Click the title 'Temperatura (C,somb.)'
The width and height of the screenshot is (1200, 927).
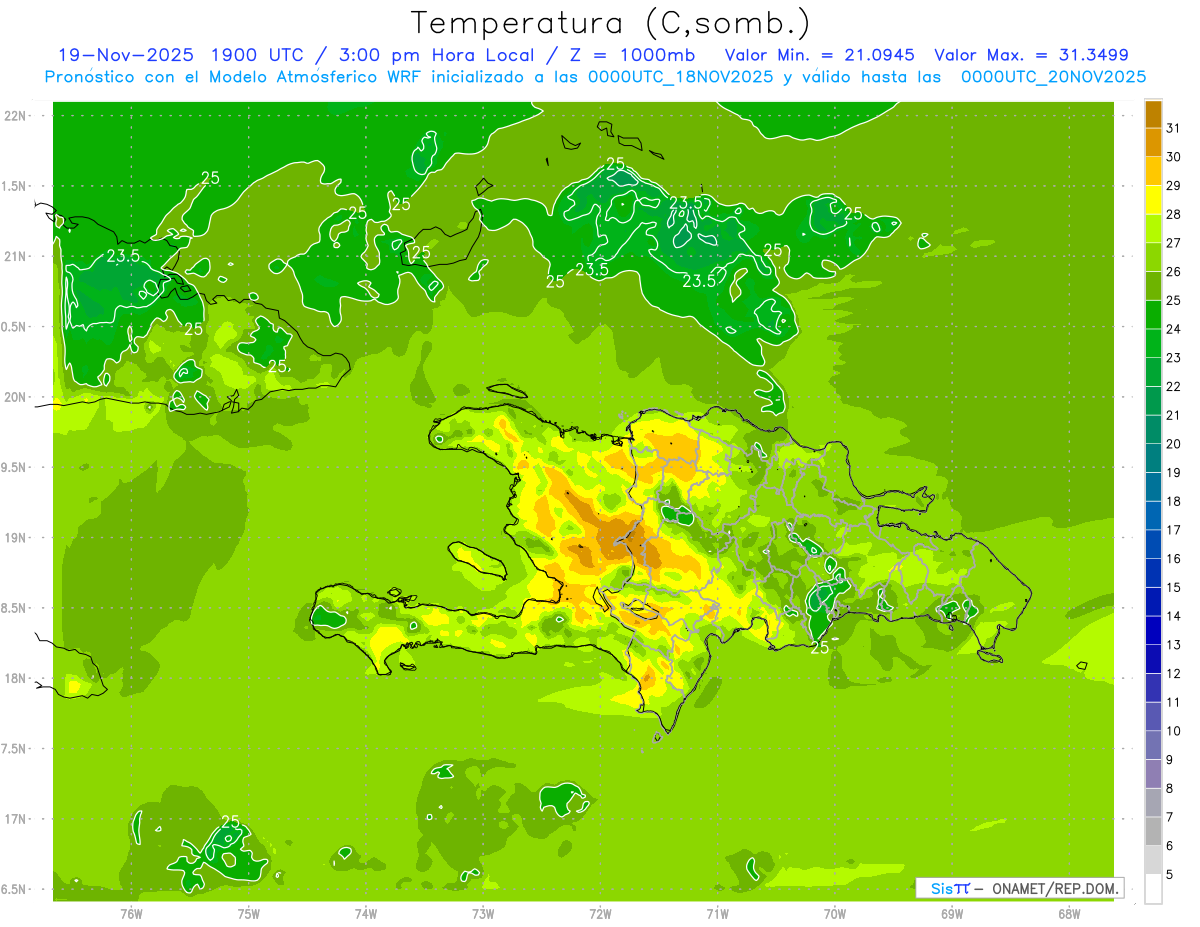[x=611, y=23]
